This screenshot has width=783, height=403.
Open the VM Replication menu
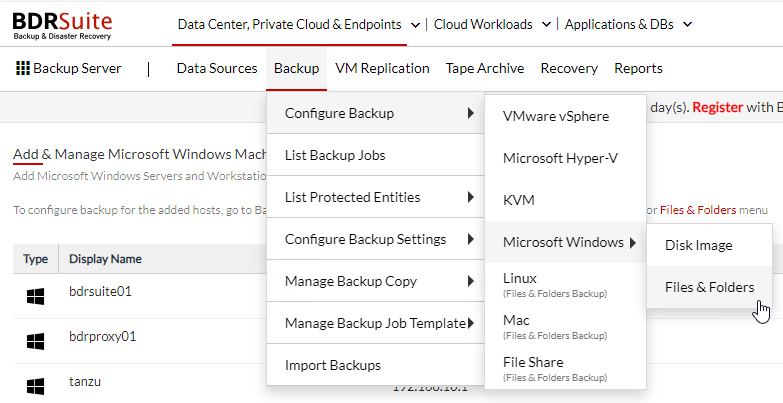pos(383,68)
